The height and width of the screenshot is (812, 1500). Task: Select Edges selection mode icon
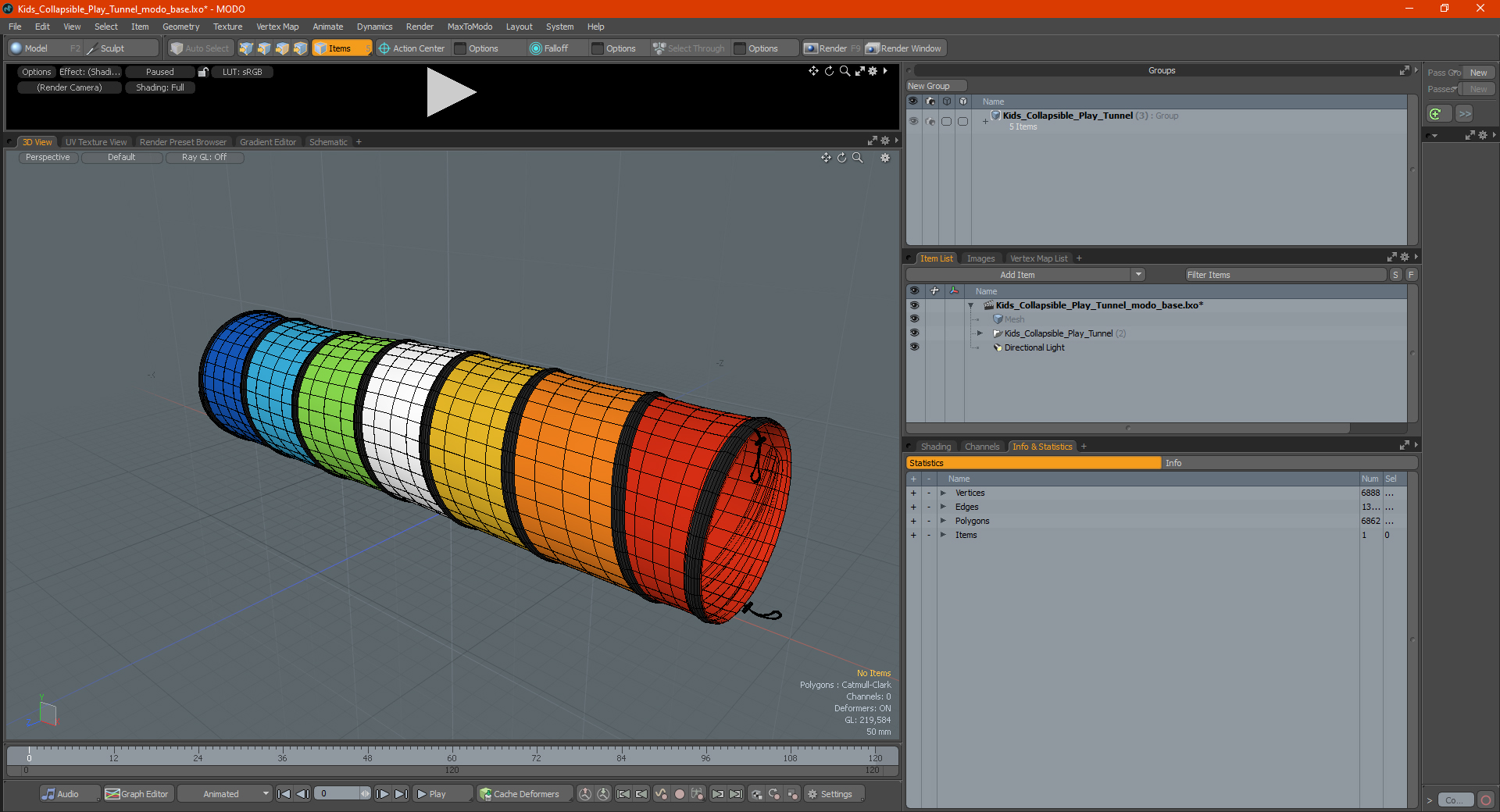[264, 48]
